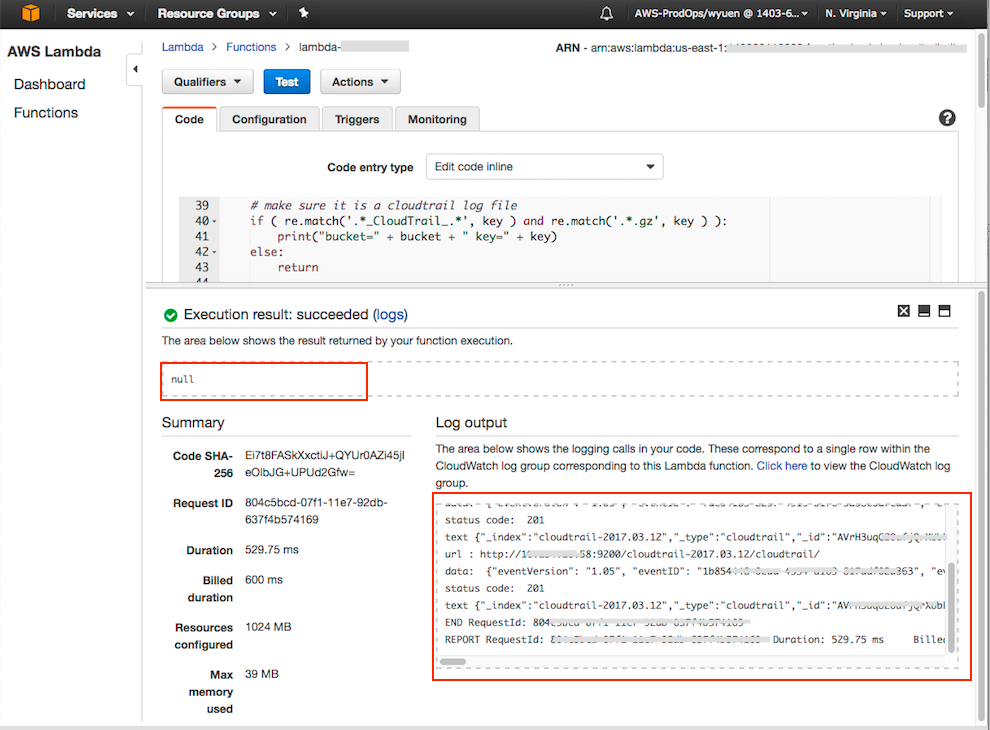990x730 pixels.
Task: Click the END RequestId log line
Action: 597,623
